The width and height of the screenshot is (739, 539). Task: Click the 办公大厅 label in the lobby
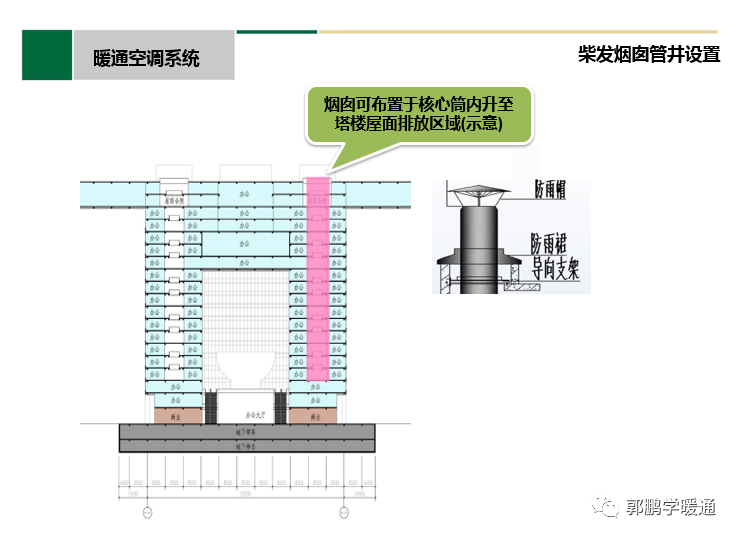[x=255, y=415]
